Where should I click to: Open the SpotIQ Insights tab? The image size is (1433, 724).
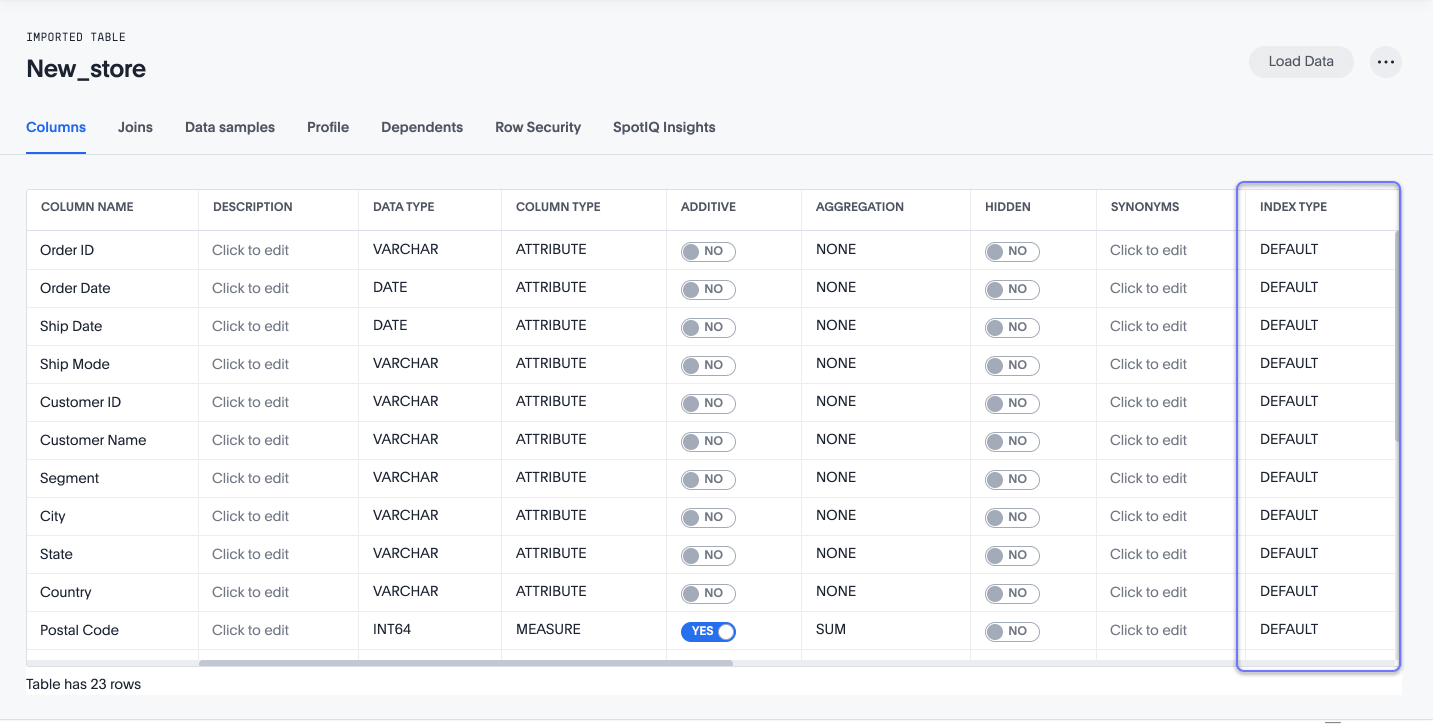(x=663, y=127)
